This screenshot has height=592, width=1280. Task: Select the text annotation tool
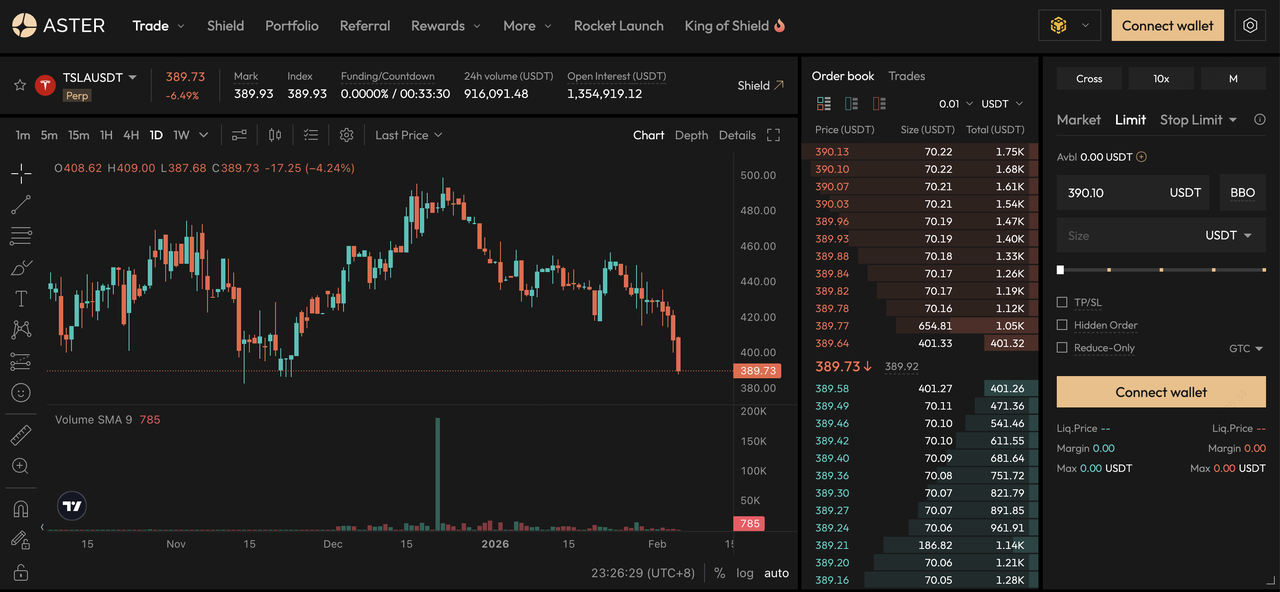pos(21,299)
